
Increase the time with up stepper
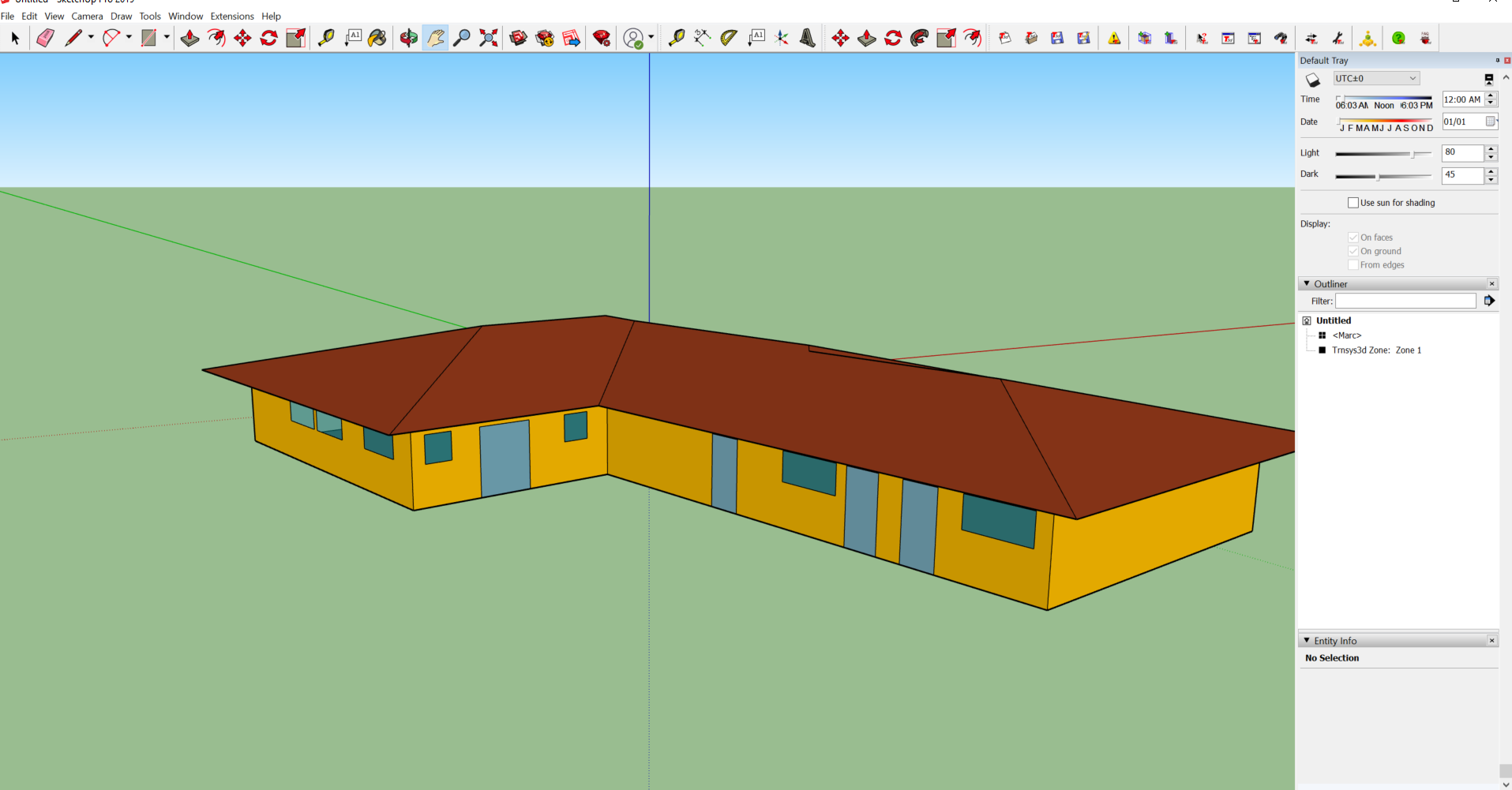pos(1491,95)
